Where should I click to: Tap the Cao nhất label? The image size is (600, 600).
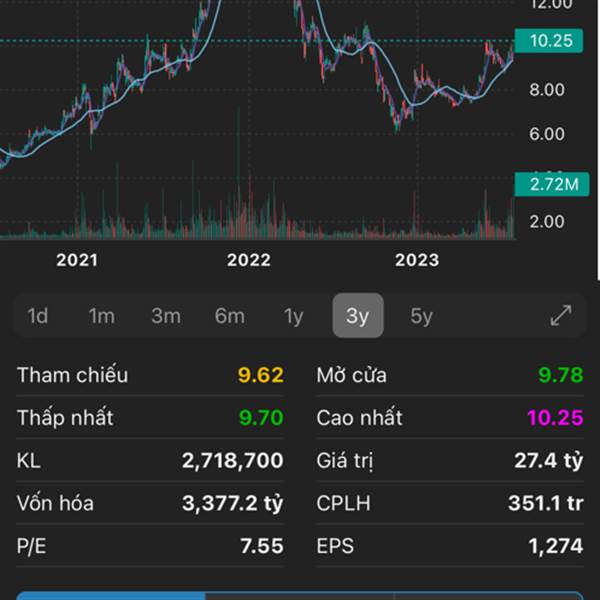point(359,417)
